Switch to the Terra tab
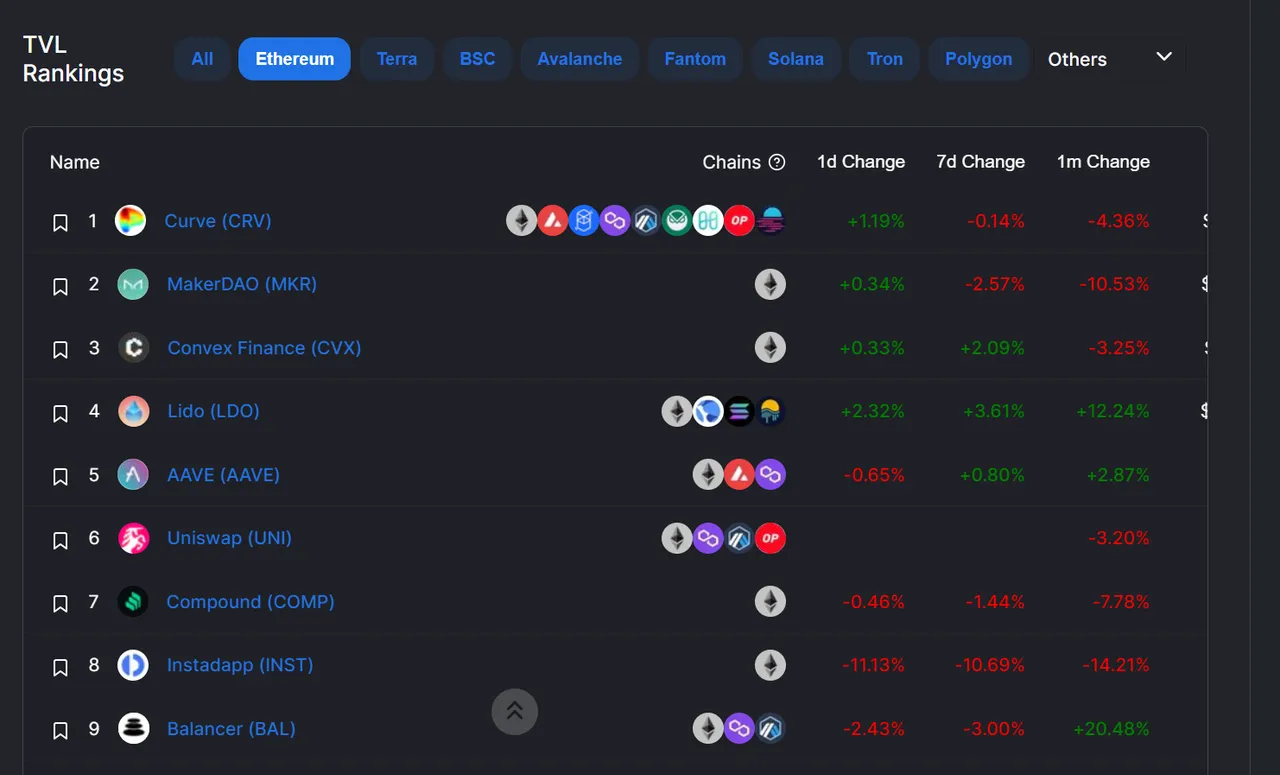This screenshot has width=1280, height=775. tap(396, 59)
